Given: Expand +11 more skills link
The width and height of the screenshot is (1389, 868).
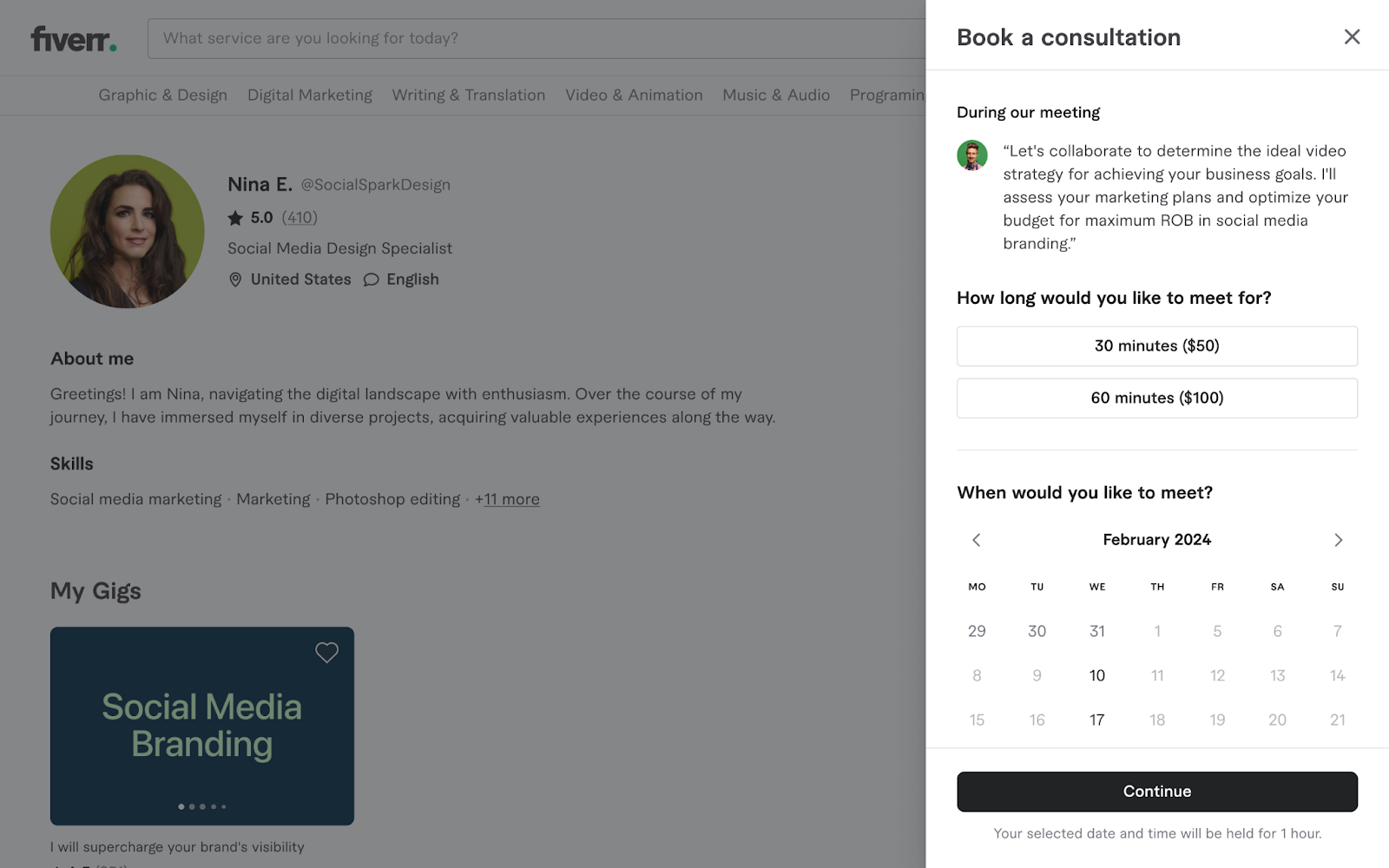Looking at the screenshot, I should pyautogui.click(x=507, y=500).
